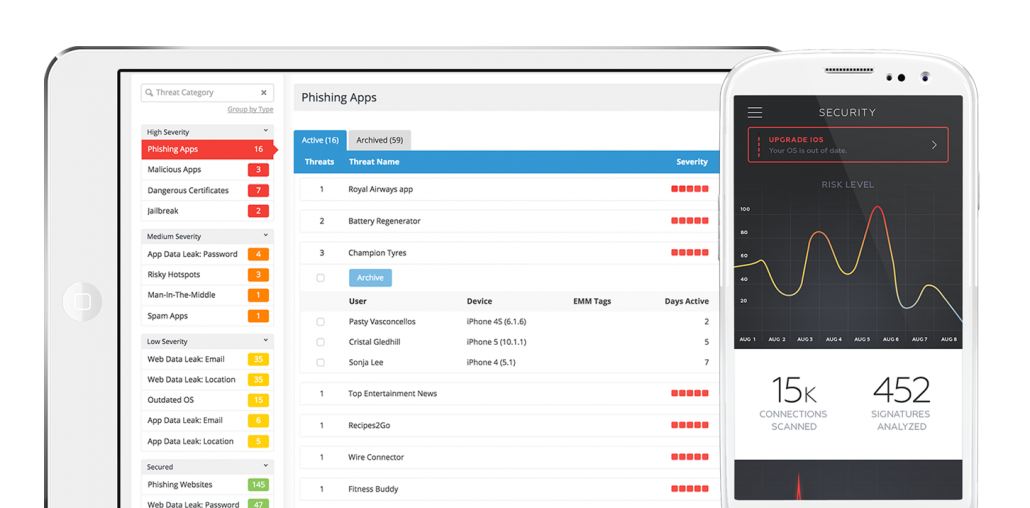Collapse the Secured section
1030x508 pixels.
[266, 466]
